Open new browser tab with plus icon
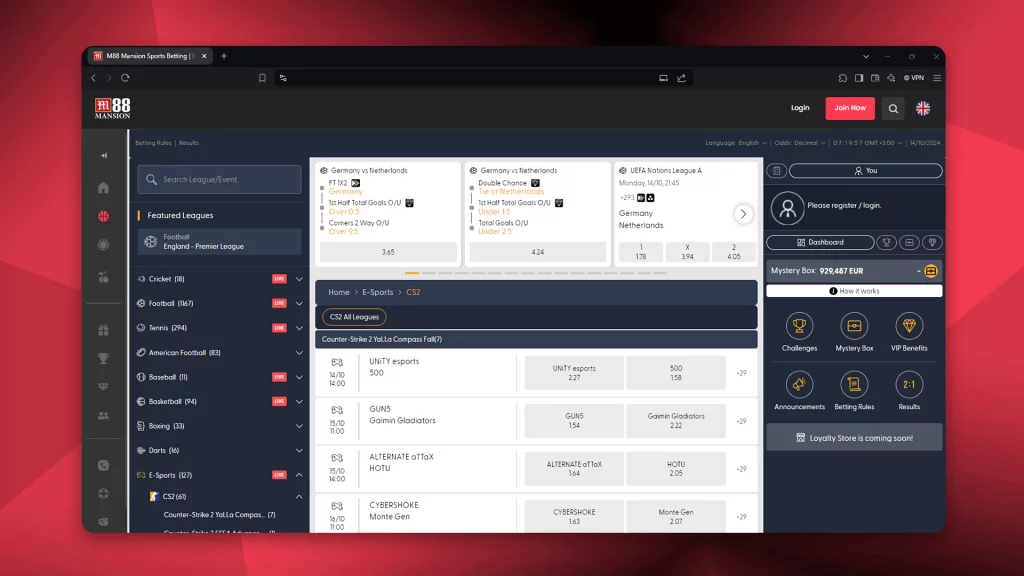The width and height of the screenshot is (1024, 576). click(x=224, y=56)
